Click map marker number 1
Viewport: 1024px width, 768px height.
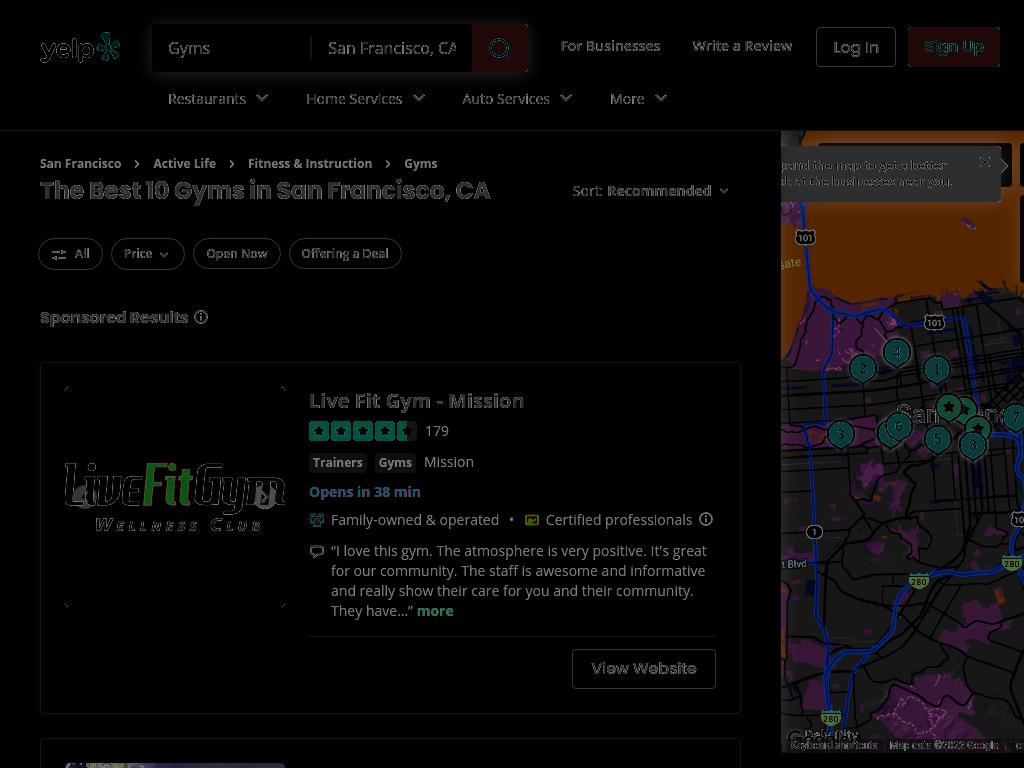936,370
